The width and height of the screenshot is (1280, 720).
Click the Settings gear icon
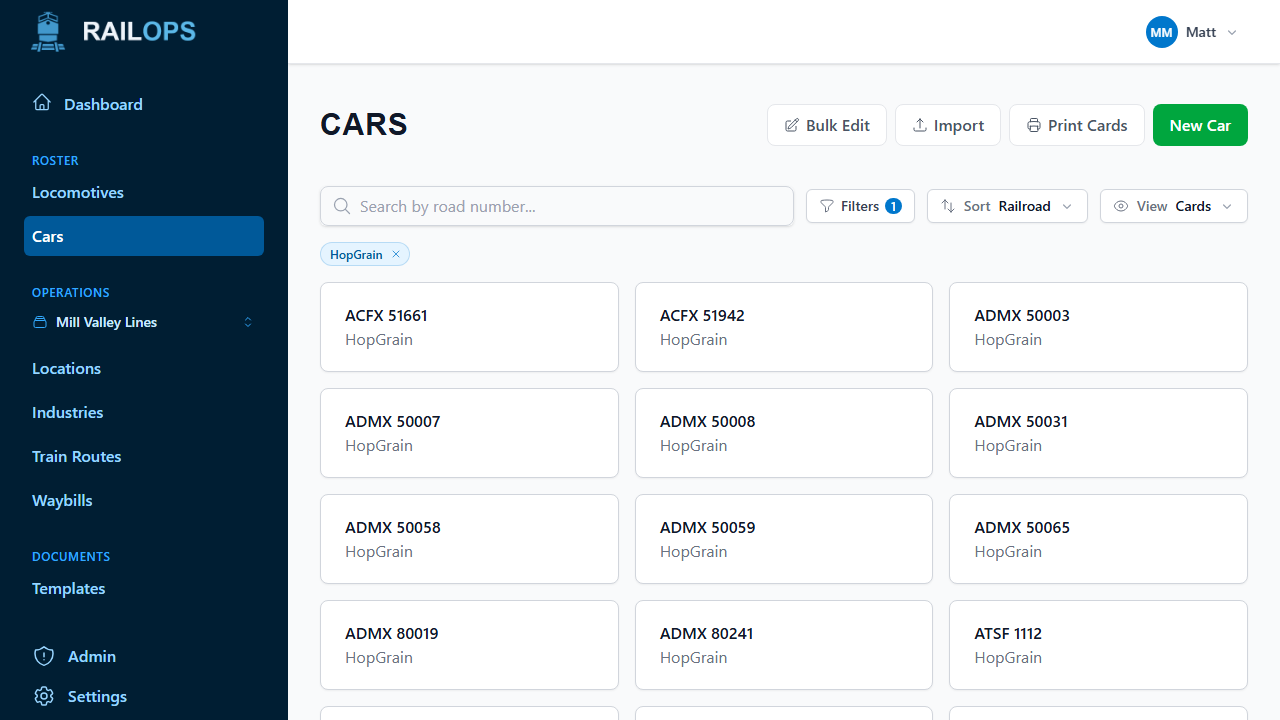pos(44,696)
